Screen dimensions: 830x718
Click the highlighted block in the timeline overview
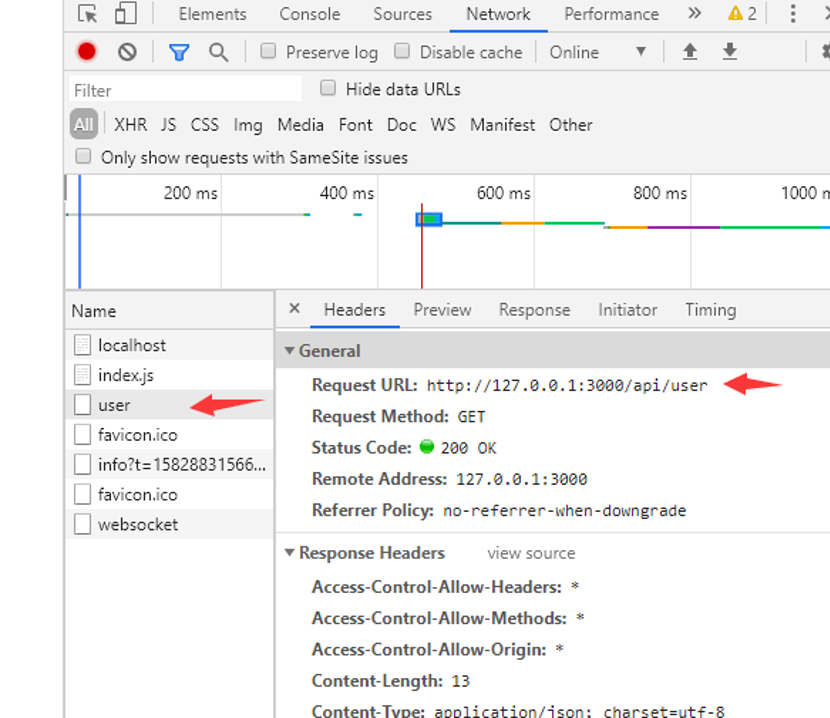pyautogui.click(x=429, y=219)
